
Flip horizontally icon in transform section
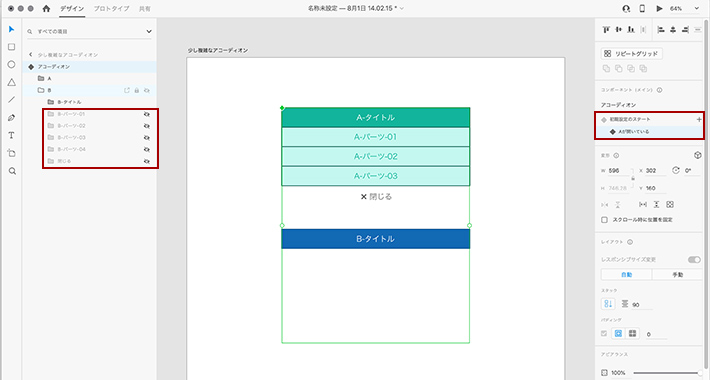[605, 205]
